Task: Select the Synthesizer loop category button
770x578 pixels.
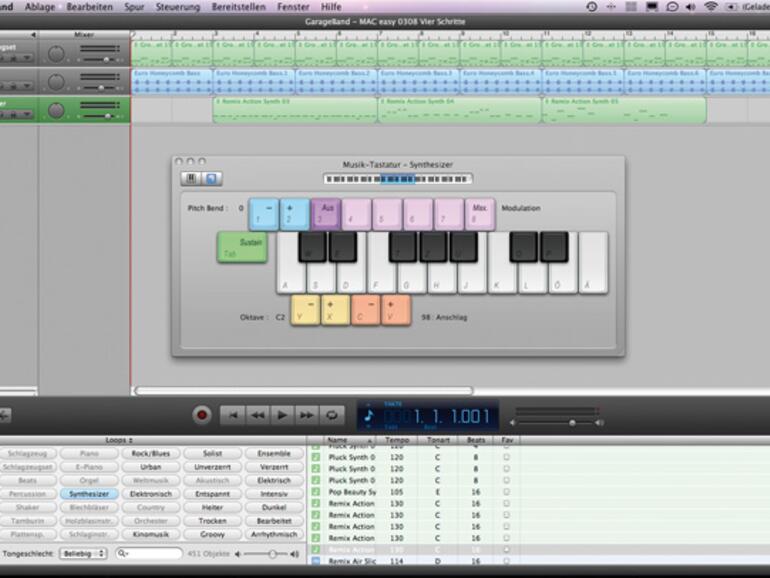Action: (89, 494)
